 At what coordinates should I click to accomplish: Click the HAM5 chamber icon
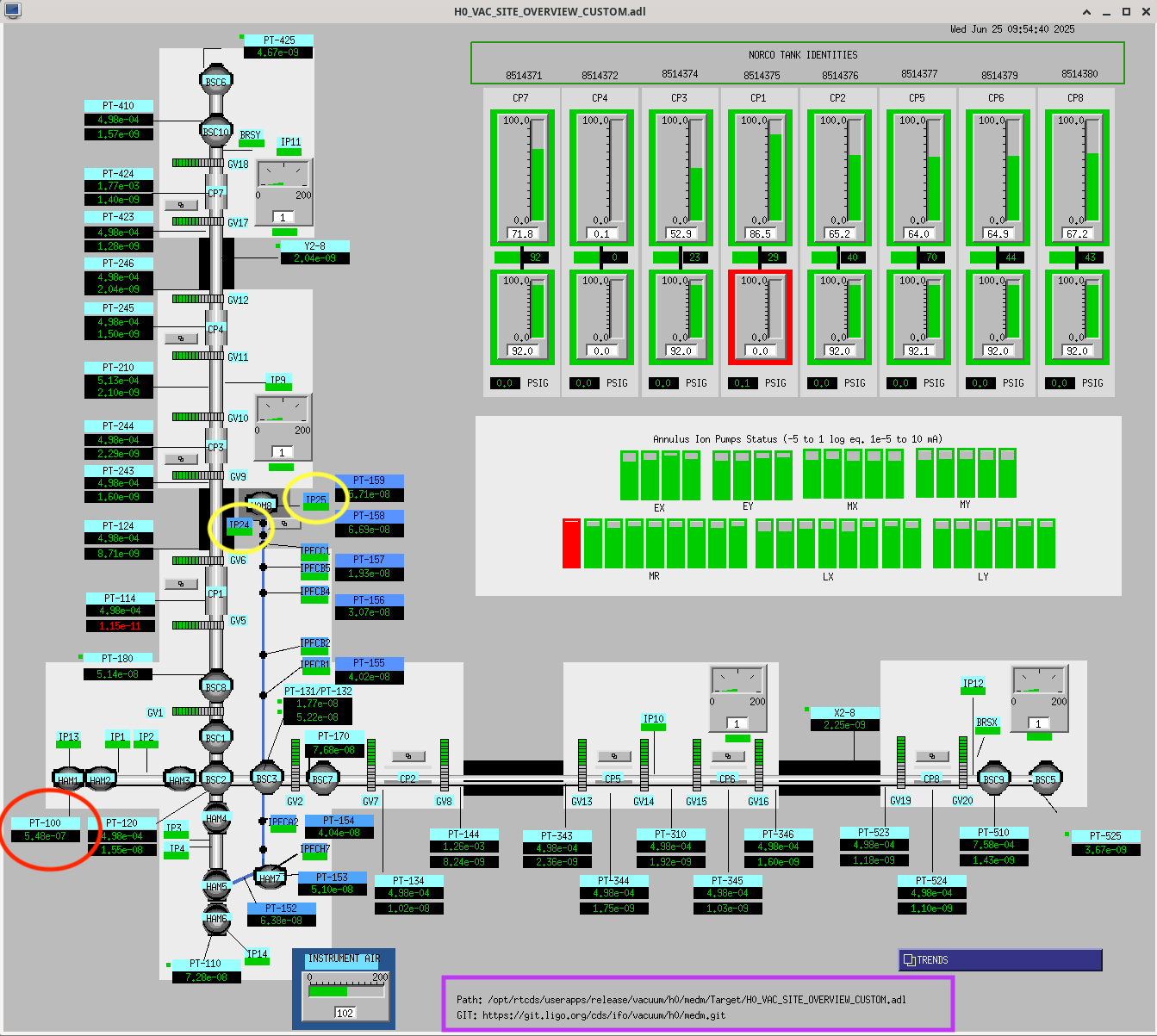(x=216, y=886)
